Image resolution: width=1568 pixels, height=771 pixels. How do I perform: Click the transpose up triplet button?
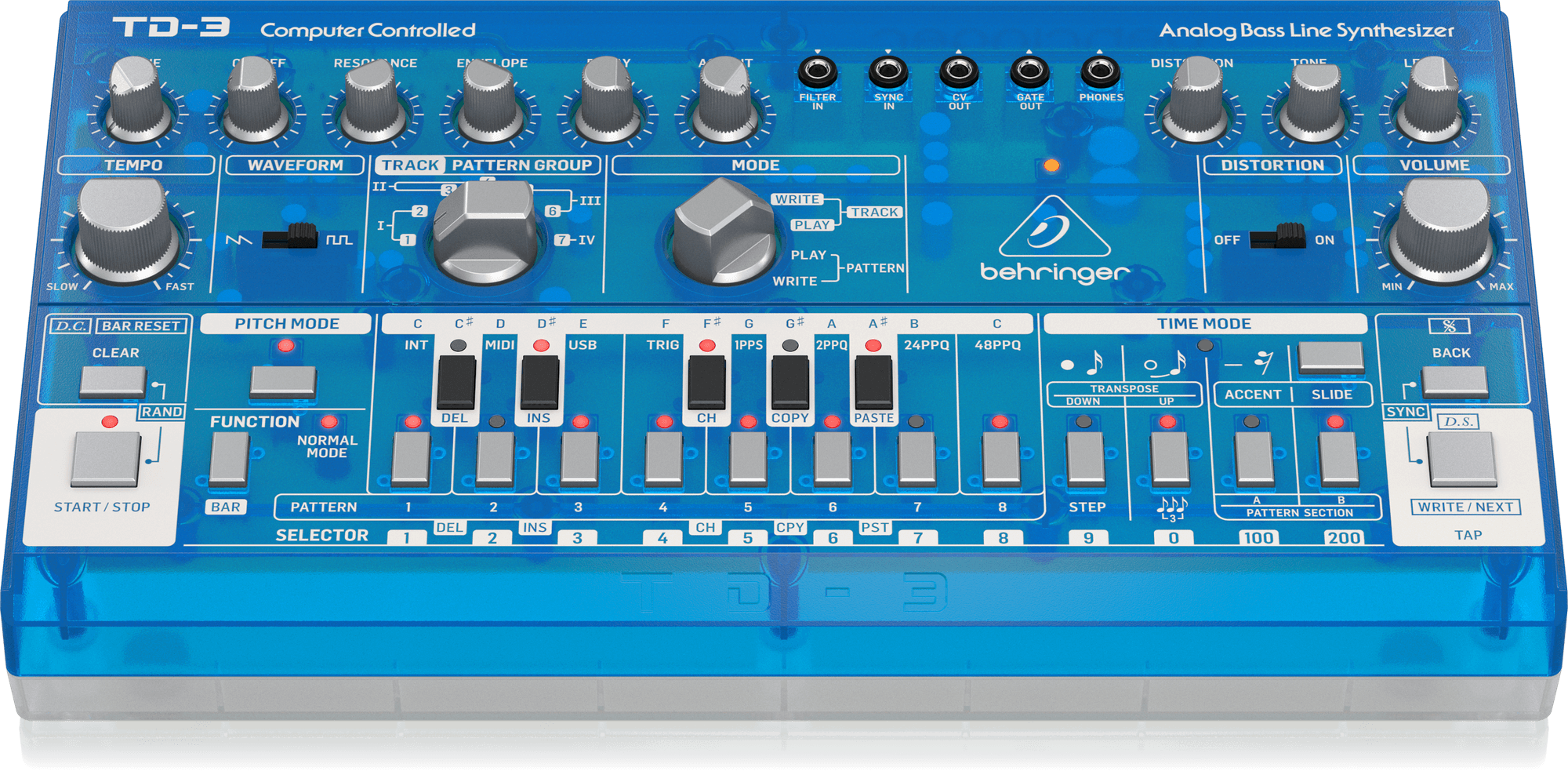point(1170,459)
